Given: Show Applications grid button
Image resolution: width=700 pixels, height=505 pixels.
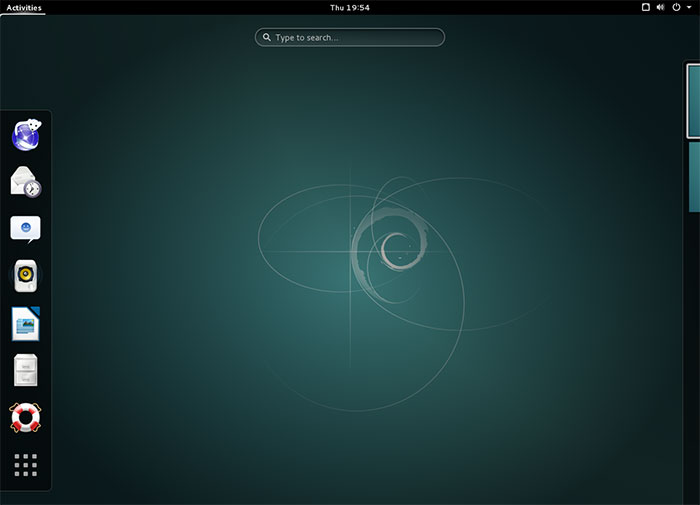Looking at the screenshot, I should pyautogui.click(x=26, y=464).
